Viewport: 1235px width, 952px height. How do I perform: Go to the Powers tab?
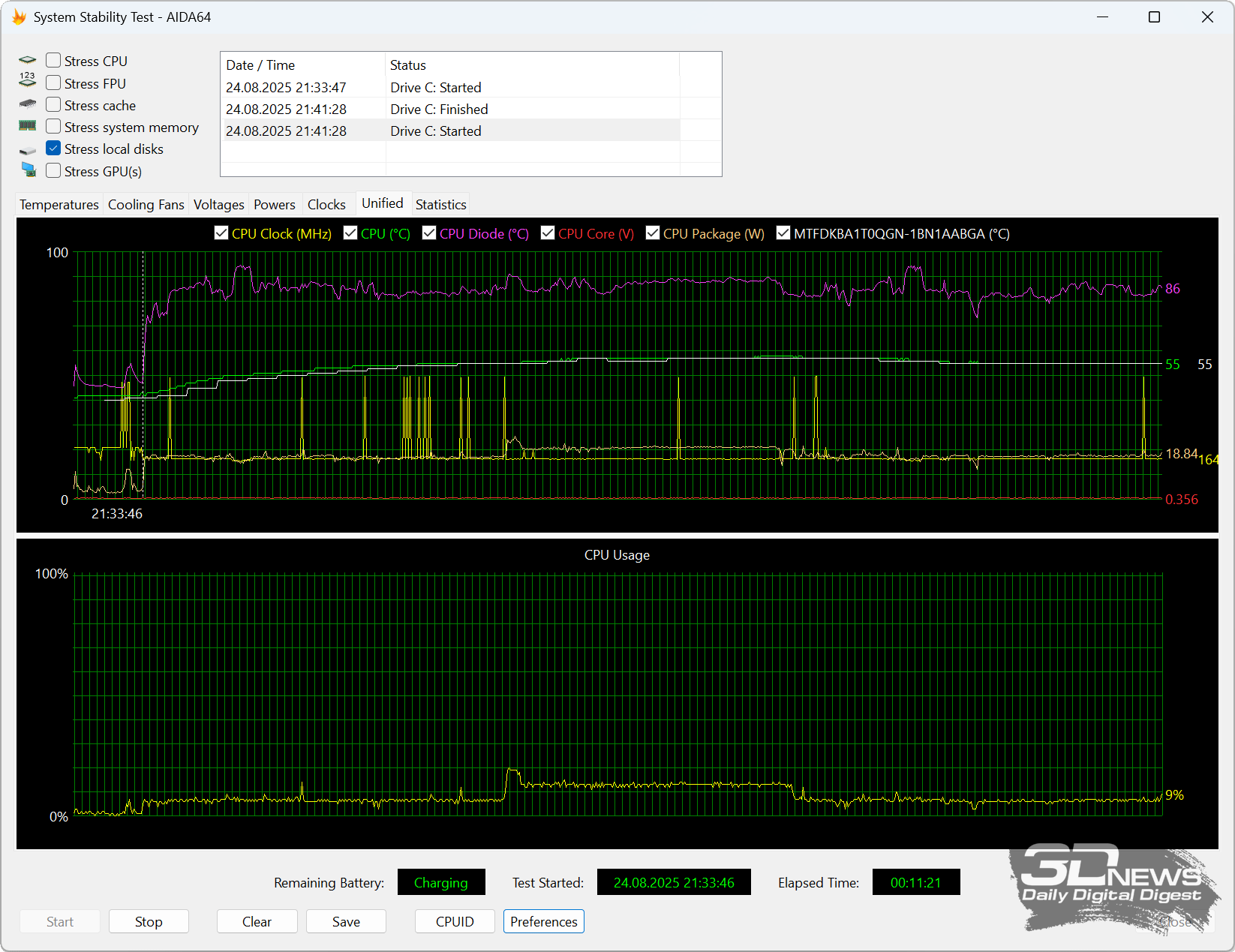(275, 204)
